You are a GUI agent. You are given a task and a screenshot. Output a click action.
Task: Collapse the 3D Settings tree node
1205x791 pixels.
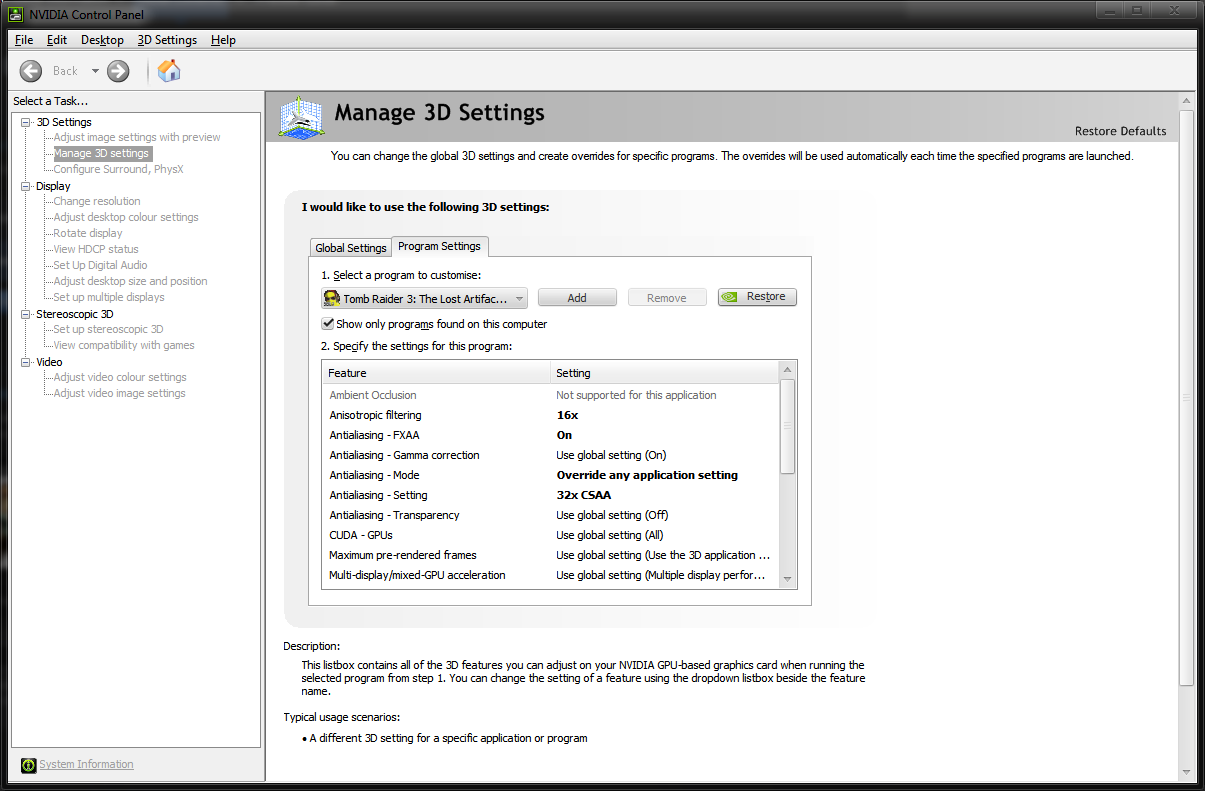tap(26, 122)
